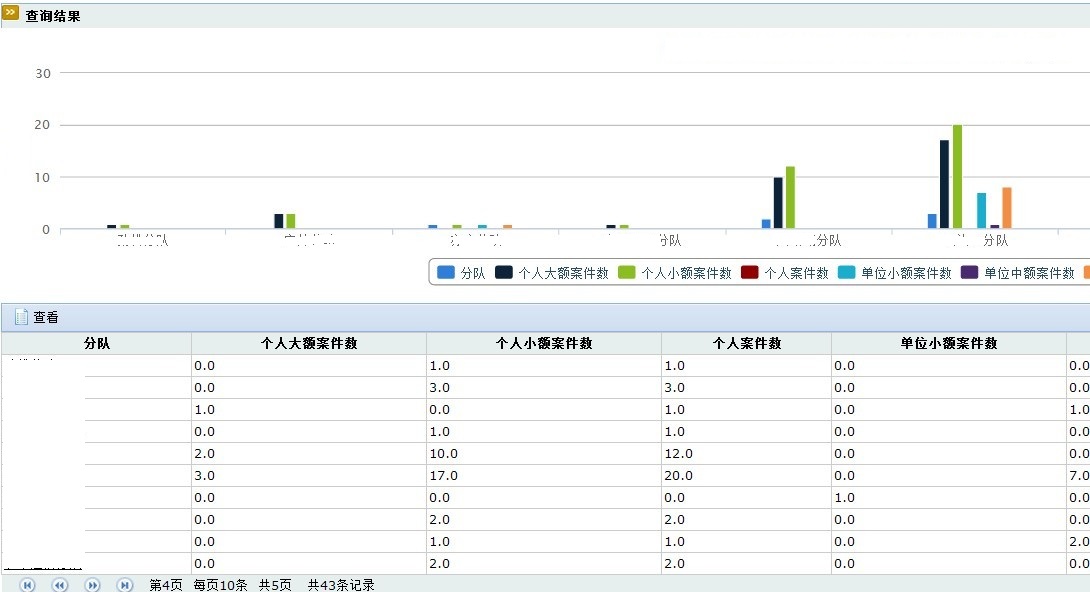The image size is (1090, 592).
Task: Go to previous page pagination icon
Action: (60, 585)
